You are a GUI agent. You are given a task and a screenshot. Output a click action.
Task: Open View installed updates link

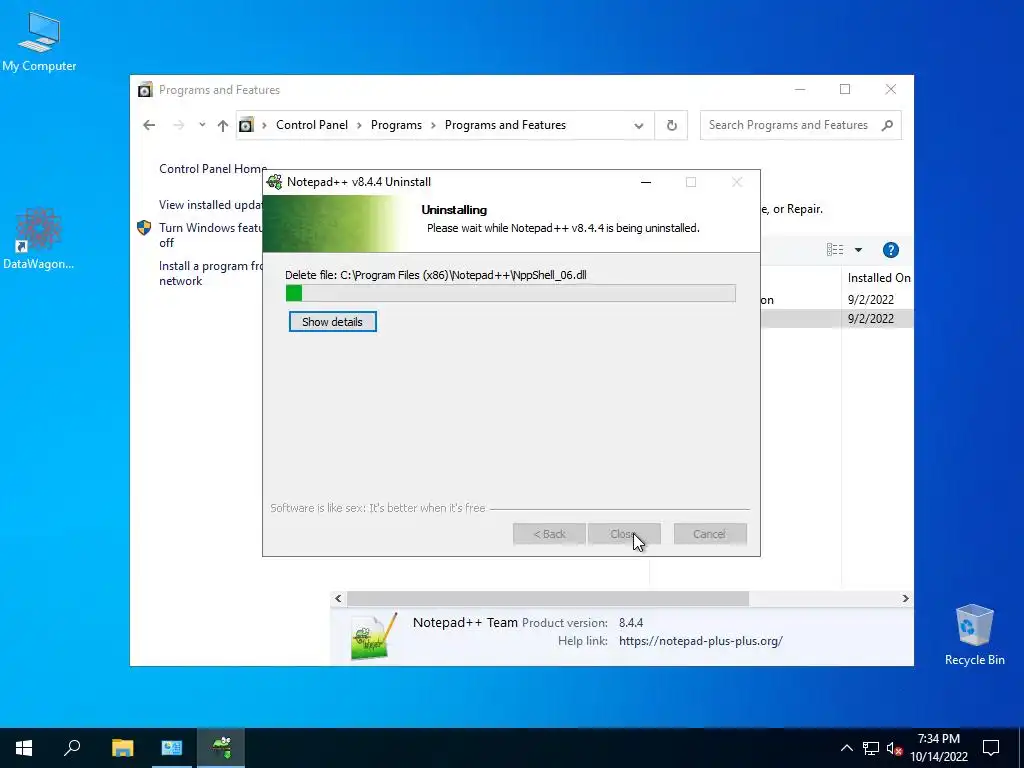click(210, 205)
